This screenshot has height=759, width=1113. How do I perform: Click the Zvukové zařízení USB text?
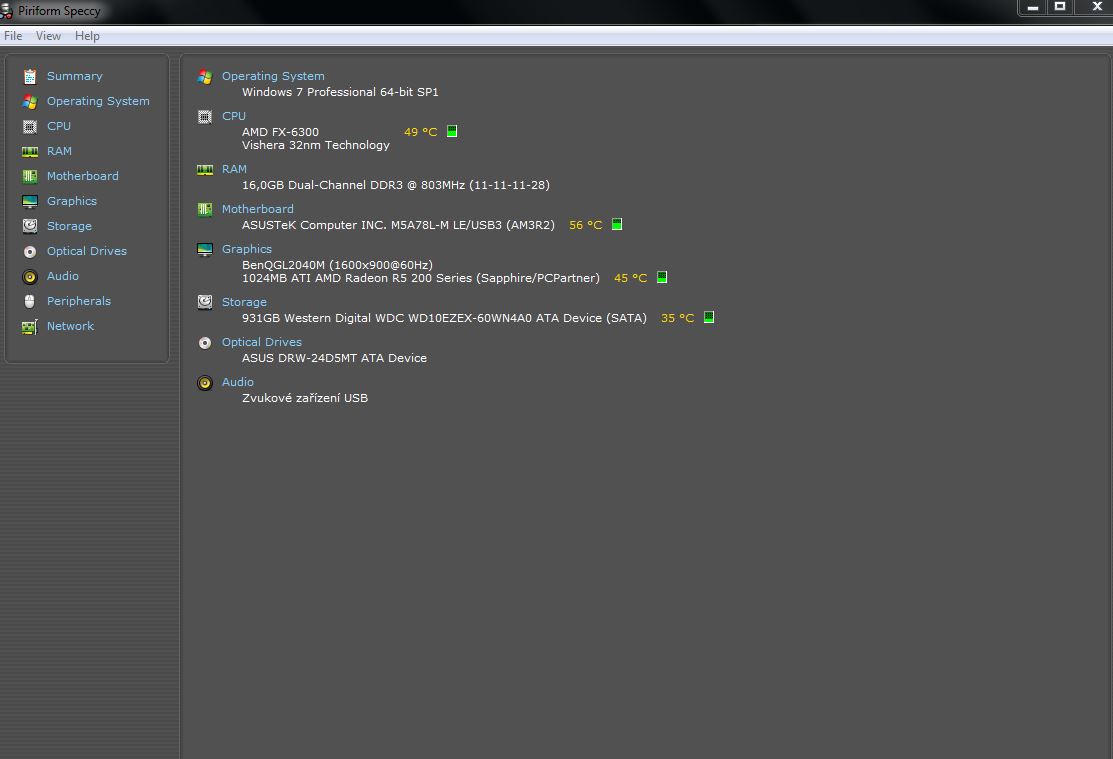pos(305,398)
